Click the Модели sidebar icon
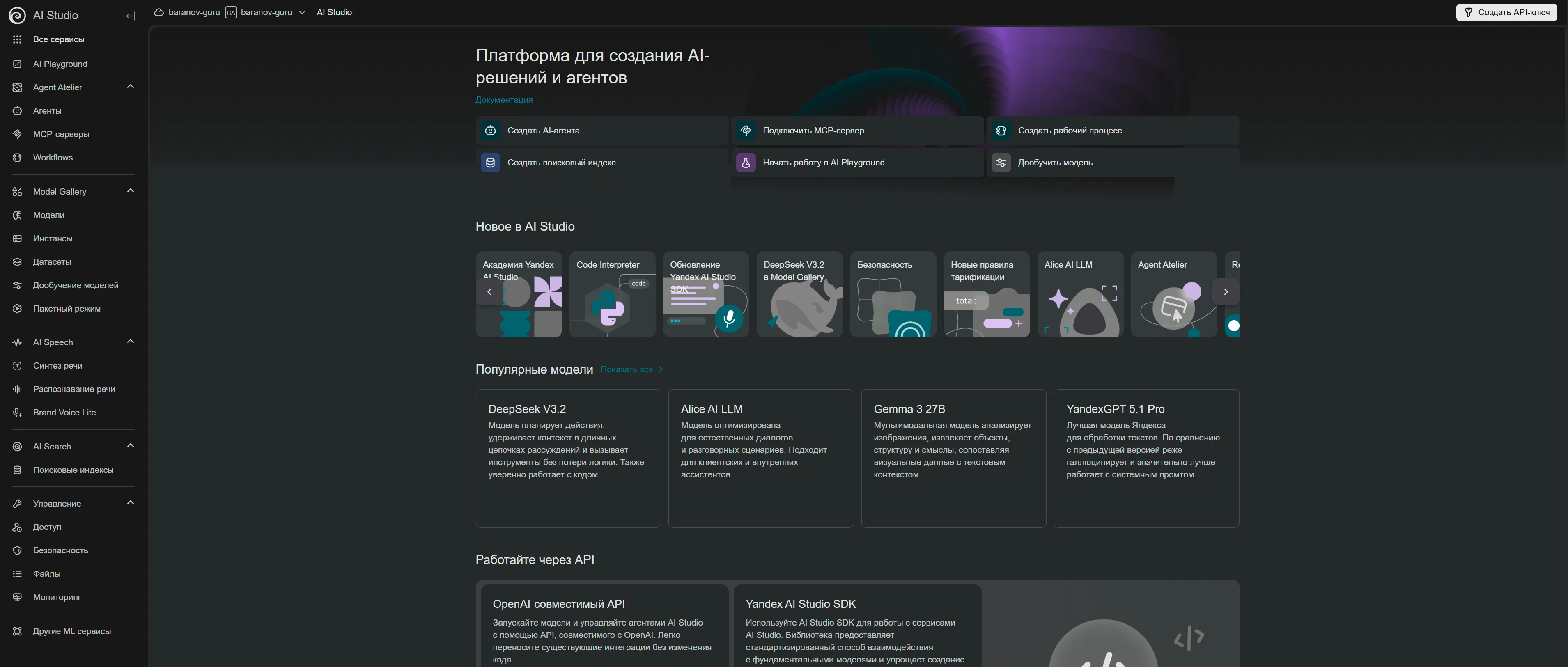 click(17, 215)
